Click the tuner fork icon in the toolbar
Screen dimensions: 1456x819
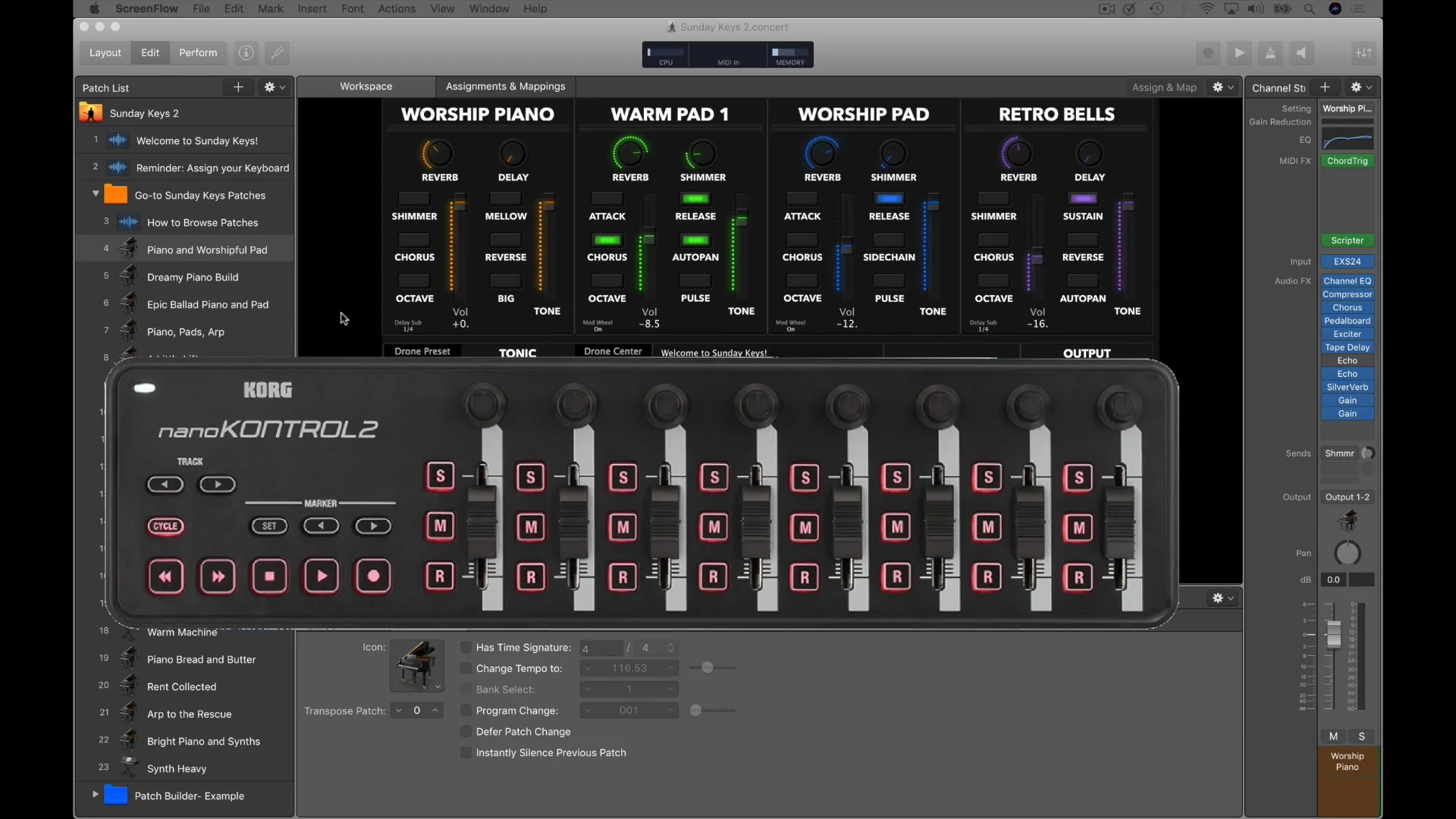(278, 53)
